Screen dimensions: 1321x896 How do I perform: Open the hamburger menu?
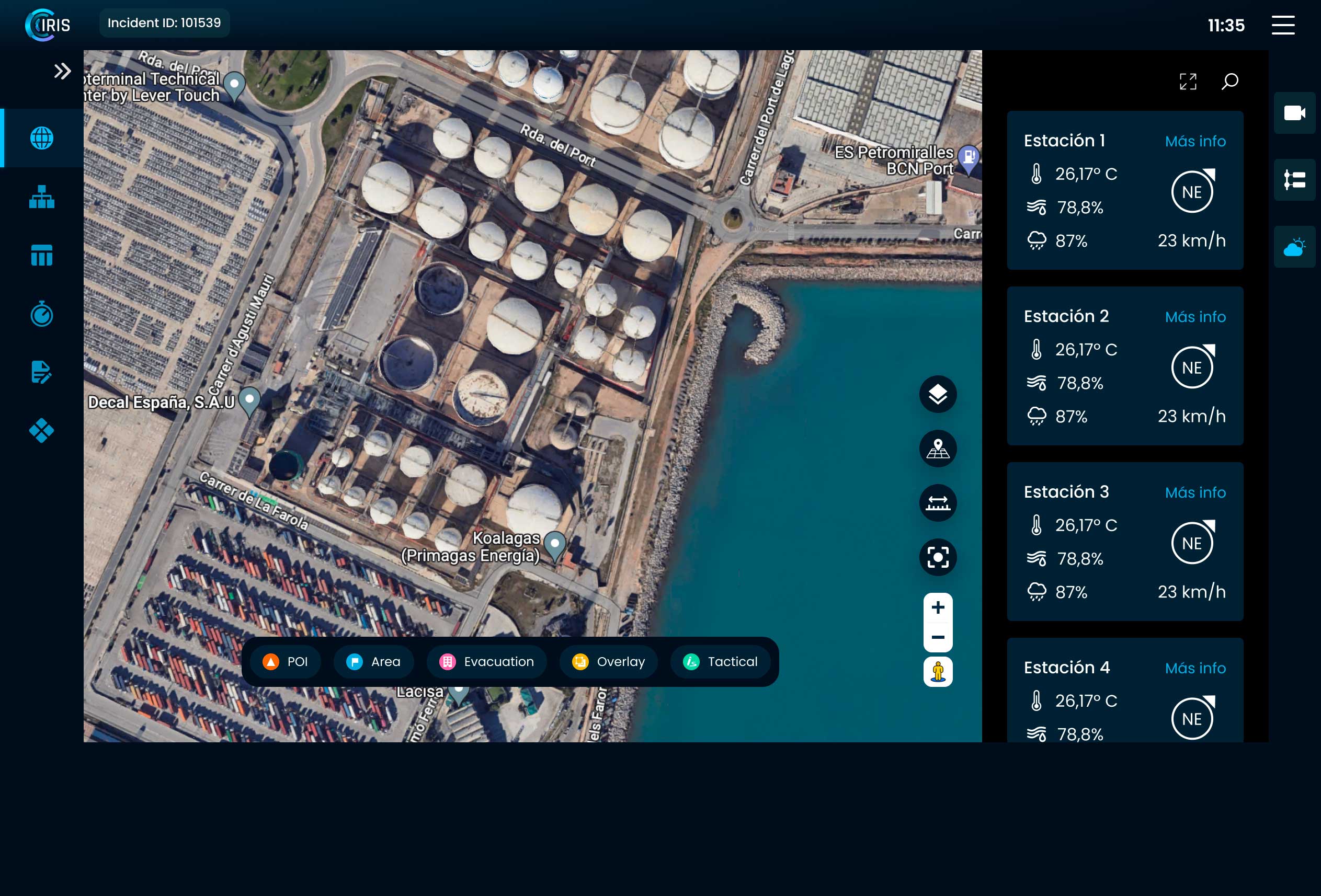click(x=1282, y=25)
